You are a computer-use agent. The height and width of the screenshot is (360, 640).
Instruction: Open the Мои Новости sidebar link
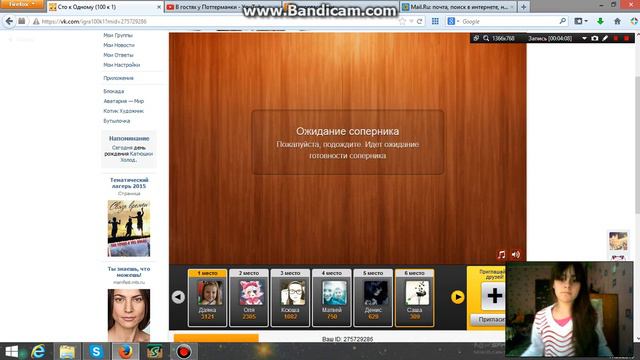pos(119,45)
